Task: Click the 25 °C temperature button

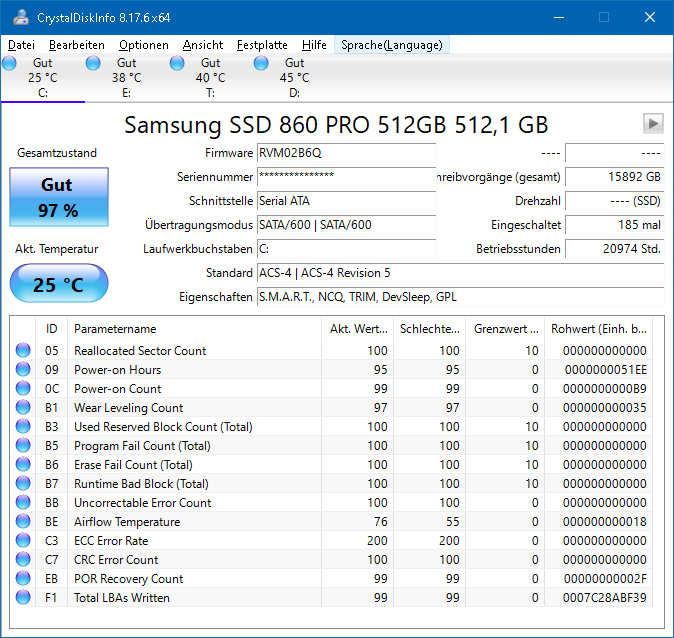Action: (x=59, y=284)
